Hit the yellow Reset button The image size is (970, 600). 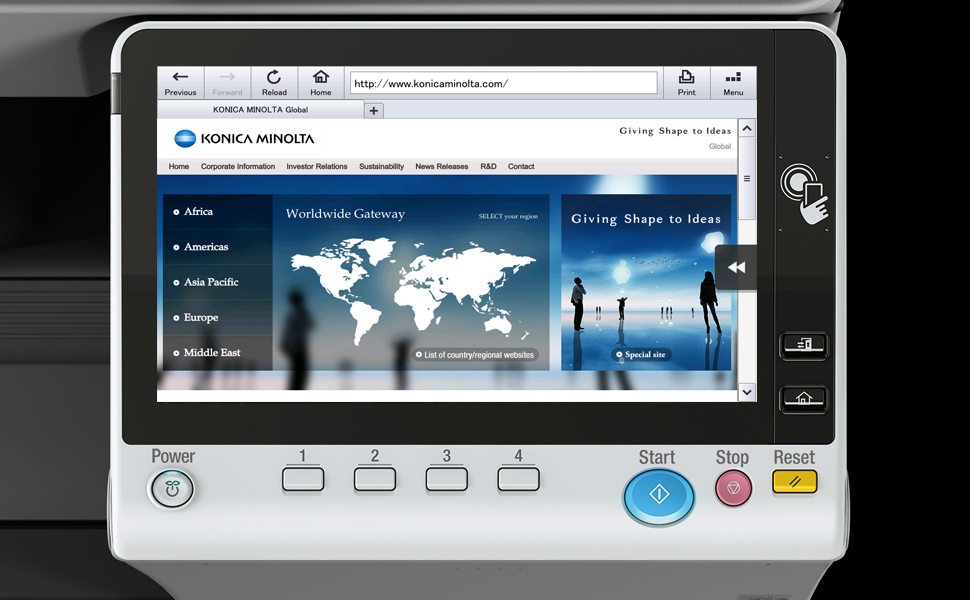click(795, 482)
